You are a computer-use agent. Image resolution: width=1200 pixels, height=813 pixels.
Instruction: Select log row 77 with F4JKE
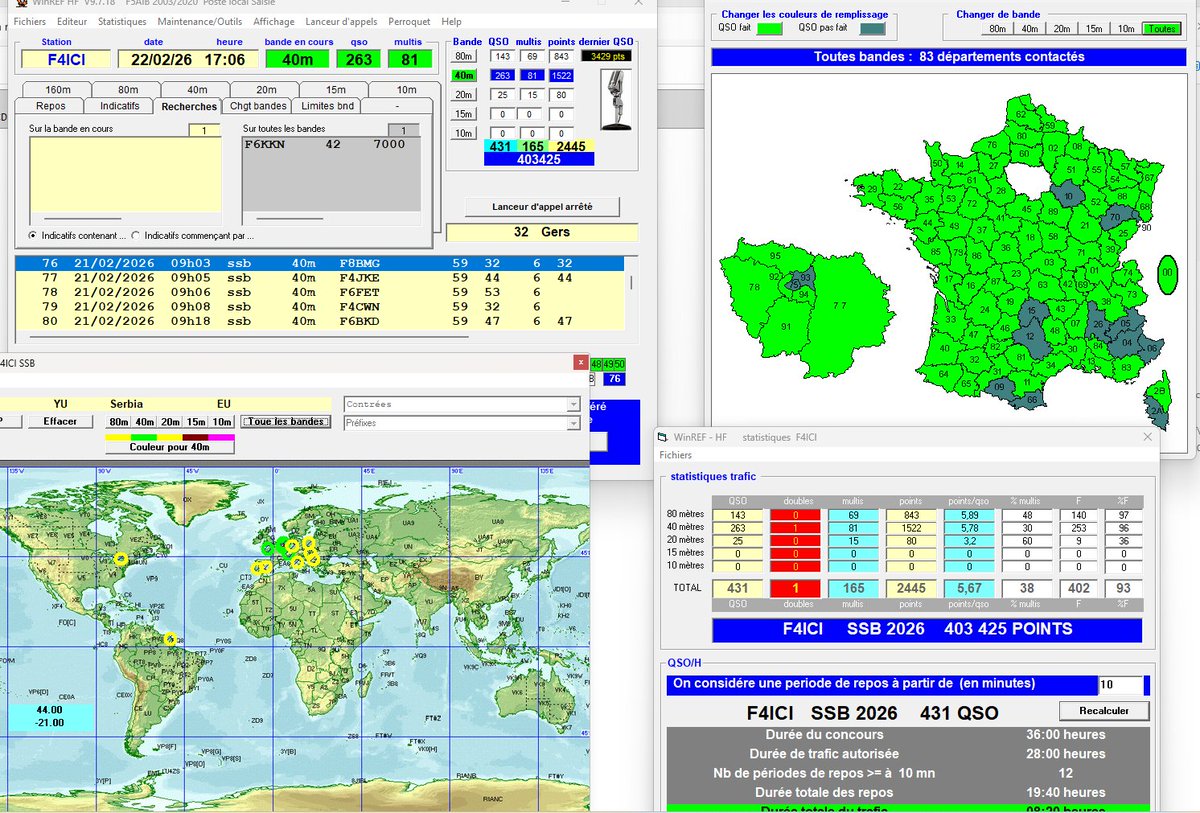click(x=320, y=278)
